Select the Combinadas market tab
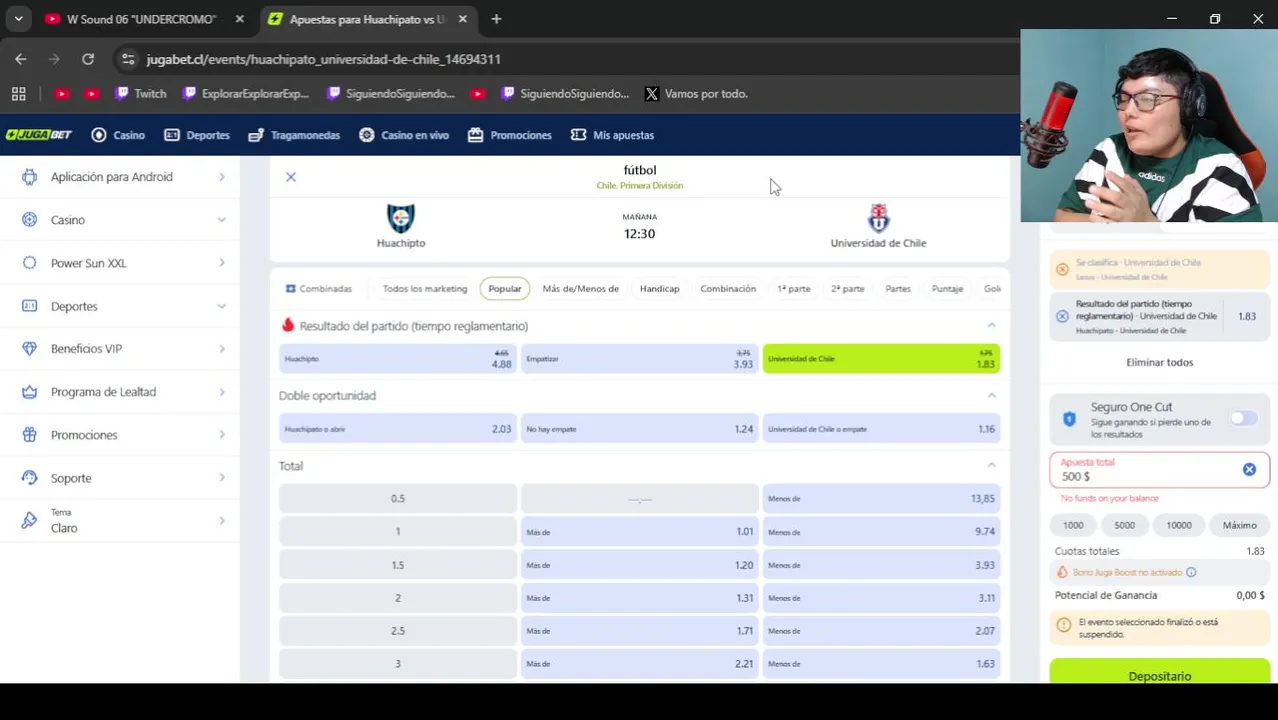 pos(319,289)
